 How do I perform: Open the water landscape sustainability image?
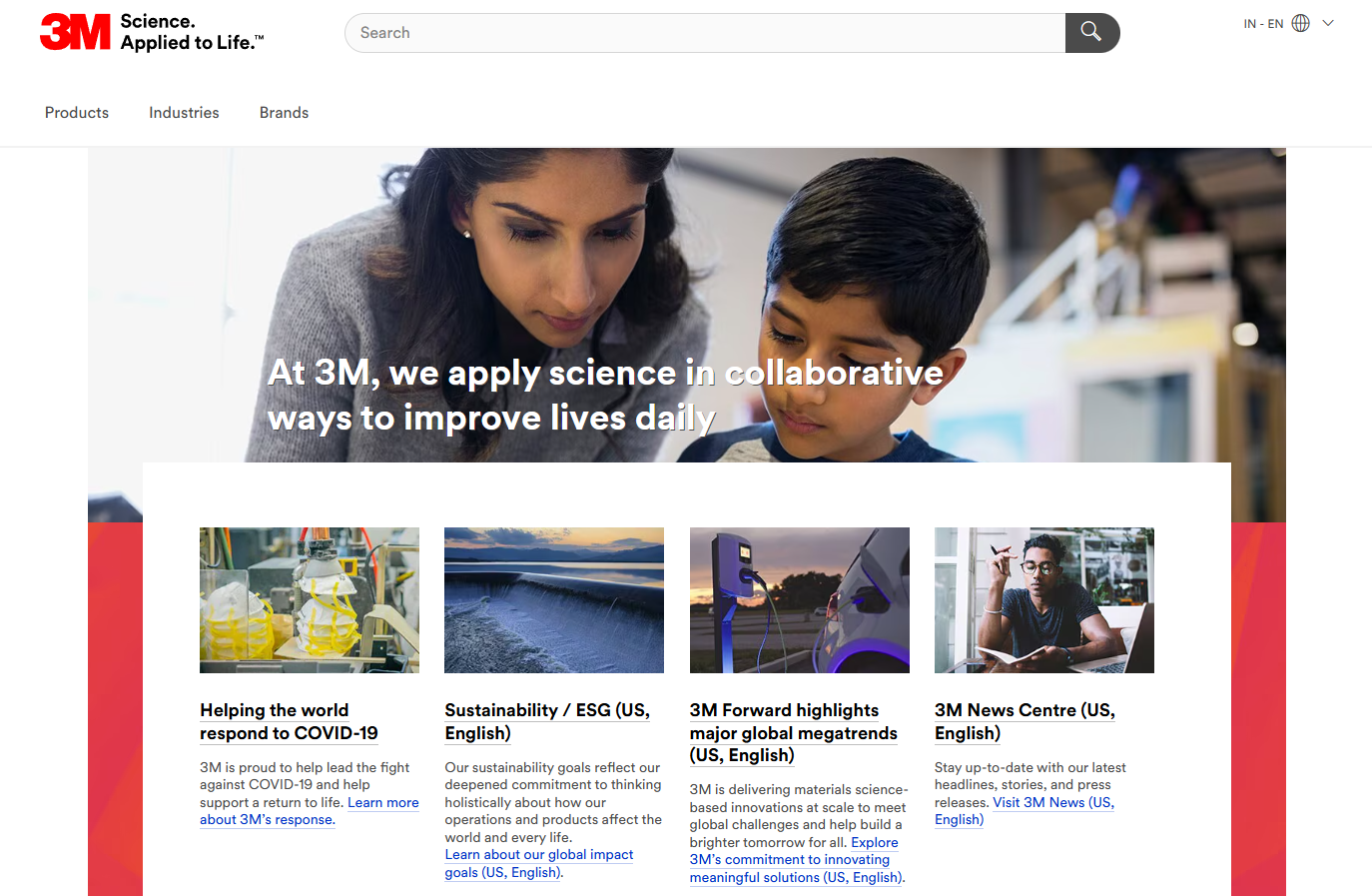coord(554,599)
